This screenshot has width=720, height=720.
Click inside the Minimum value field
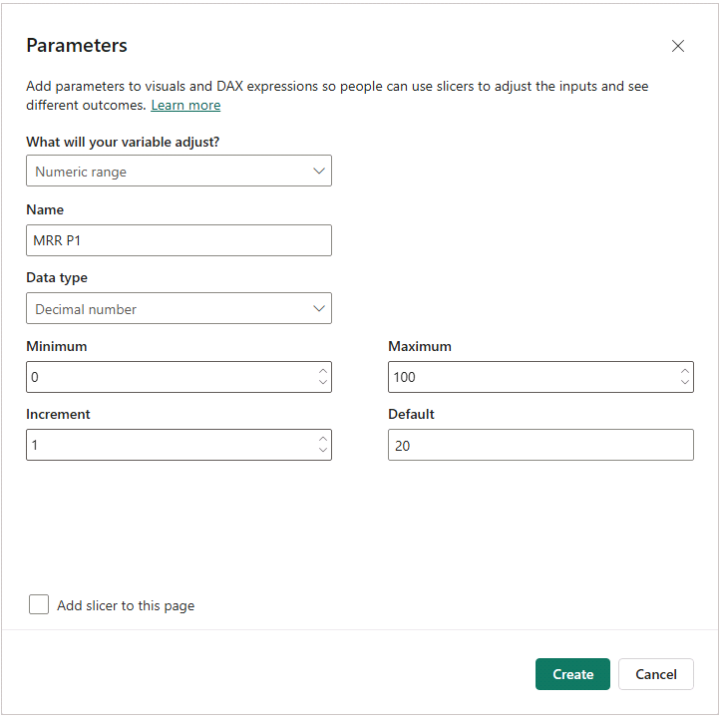pos(165,377)
